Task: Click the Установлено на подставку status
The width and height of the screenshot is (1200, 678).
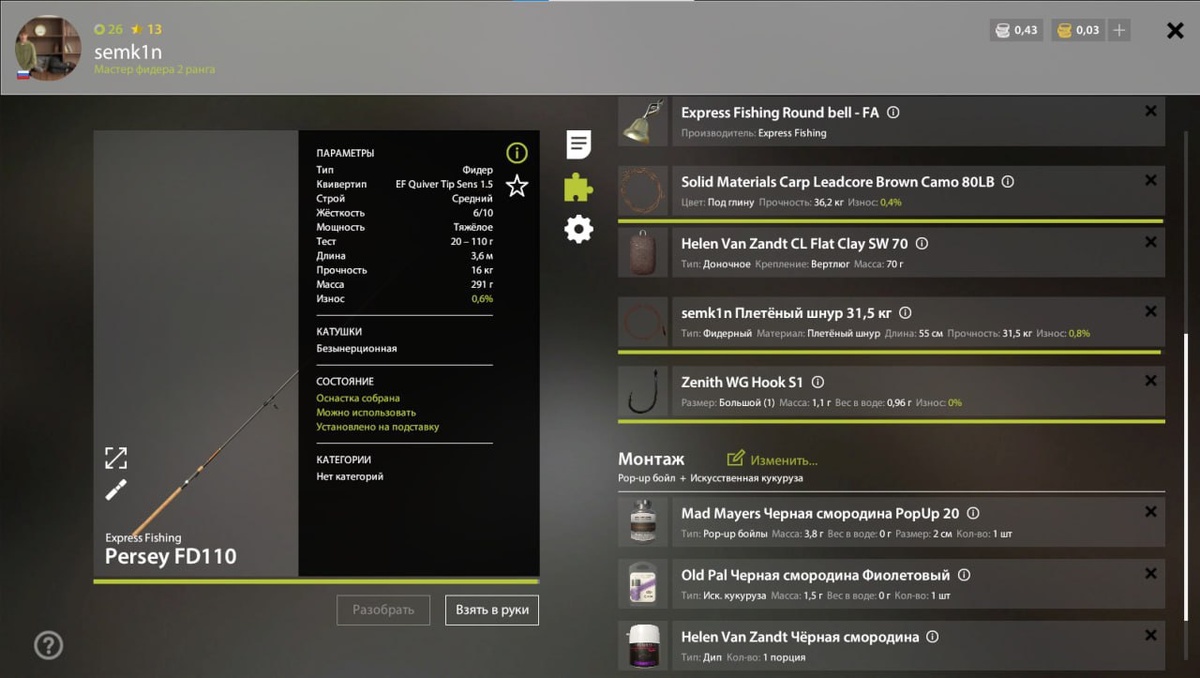Action: click(377, 427)
